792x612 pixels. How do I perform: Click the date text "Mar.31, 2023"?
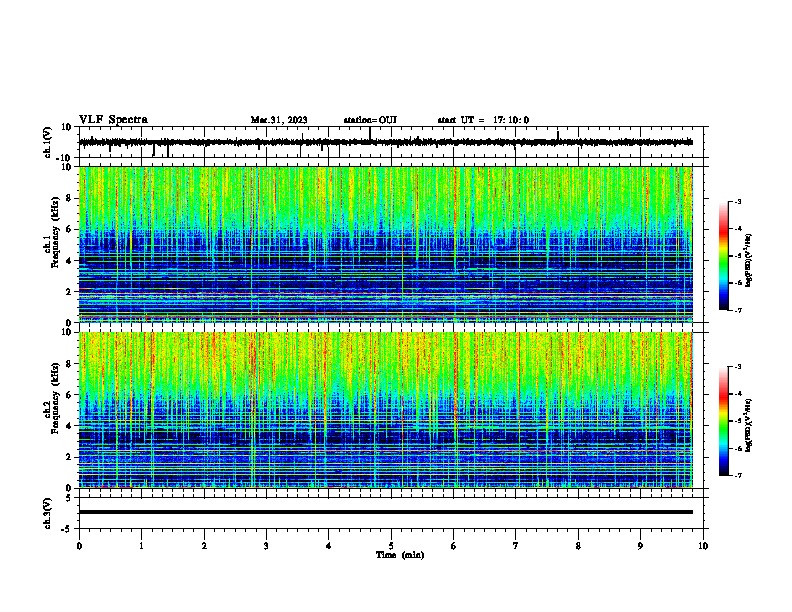(279, 120)
